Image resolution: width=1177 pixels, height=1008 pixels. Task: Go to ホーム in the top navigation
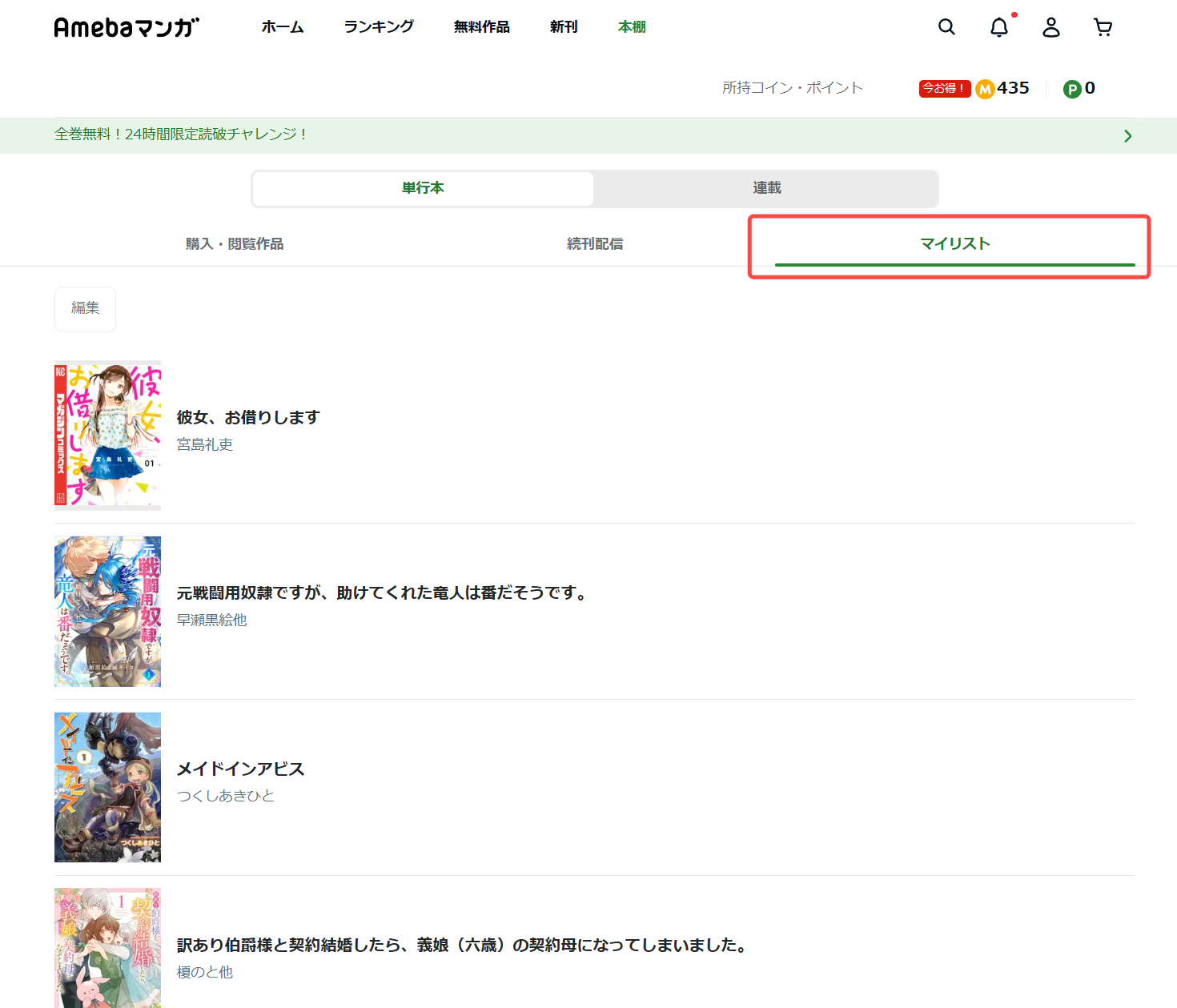coord(283,27)
